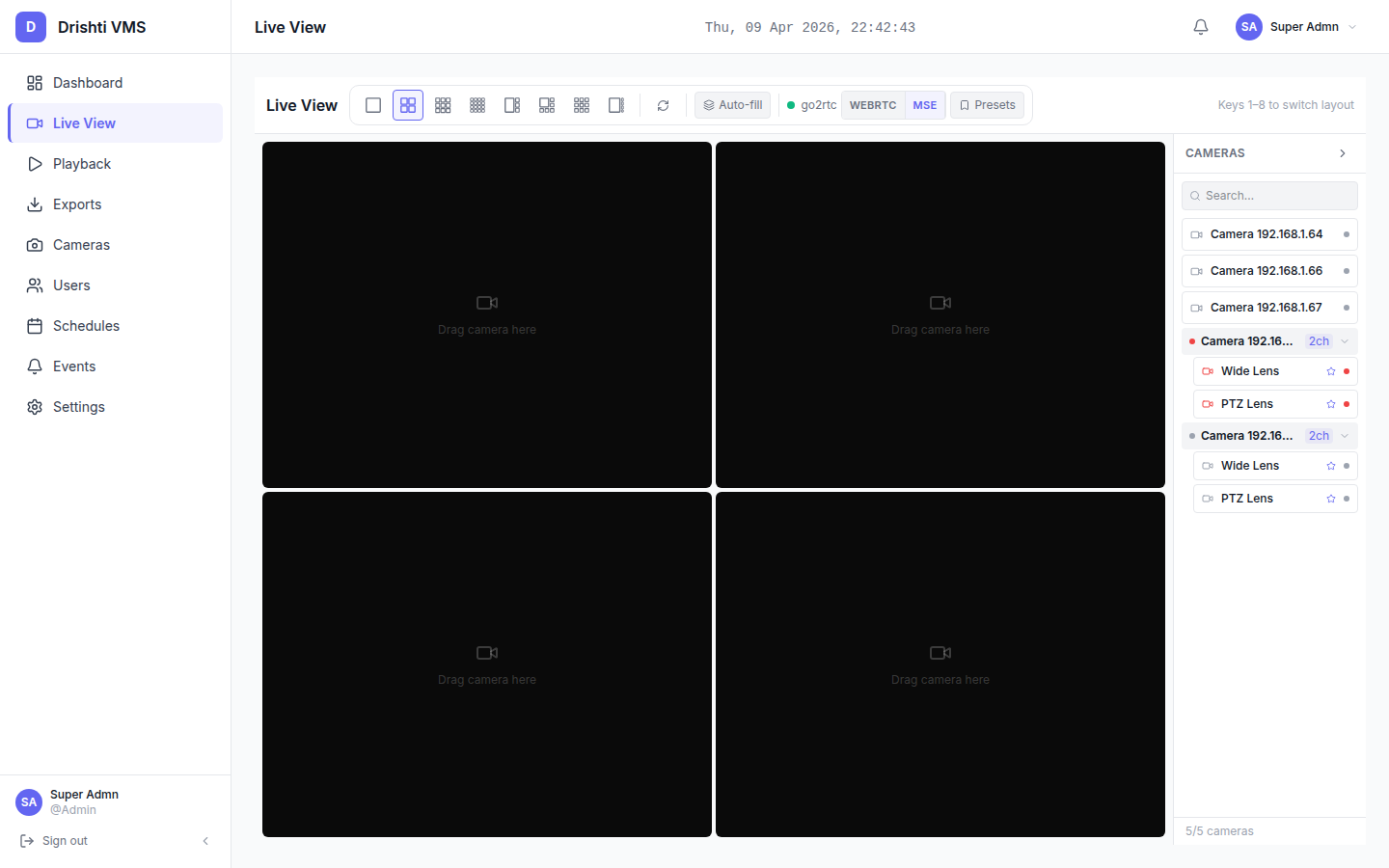
Task: Click the refresh streams icon
Action: point(663,105)
